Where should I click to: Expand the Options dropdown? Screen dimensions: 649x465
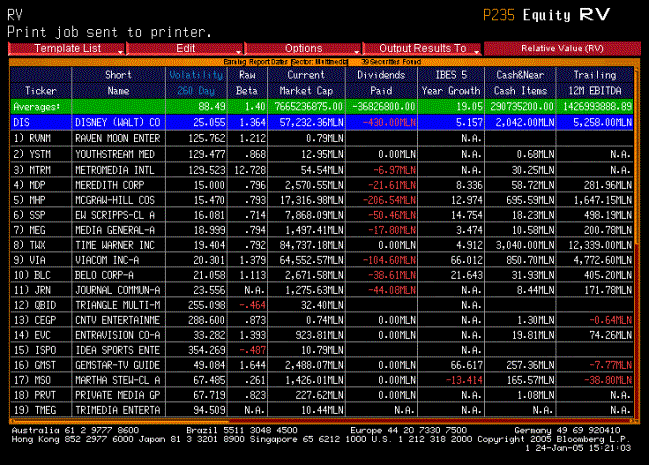point(304,48)
